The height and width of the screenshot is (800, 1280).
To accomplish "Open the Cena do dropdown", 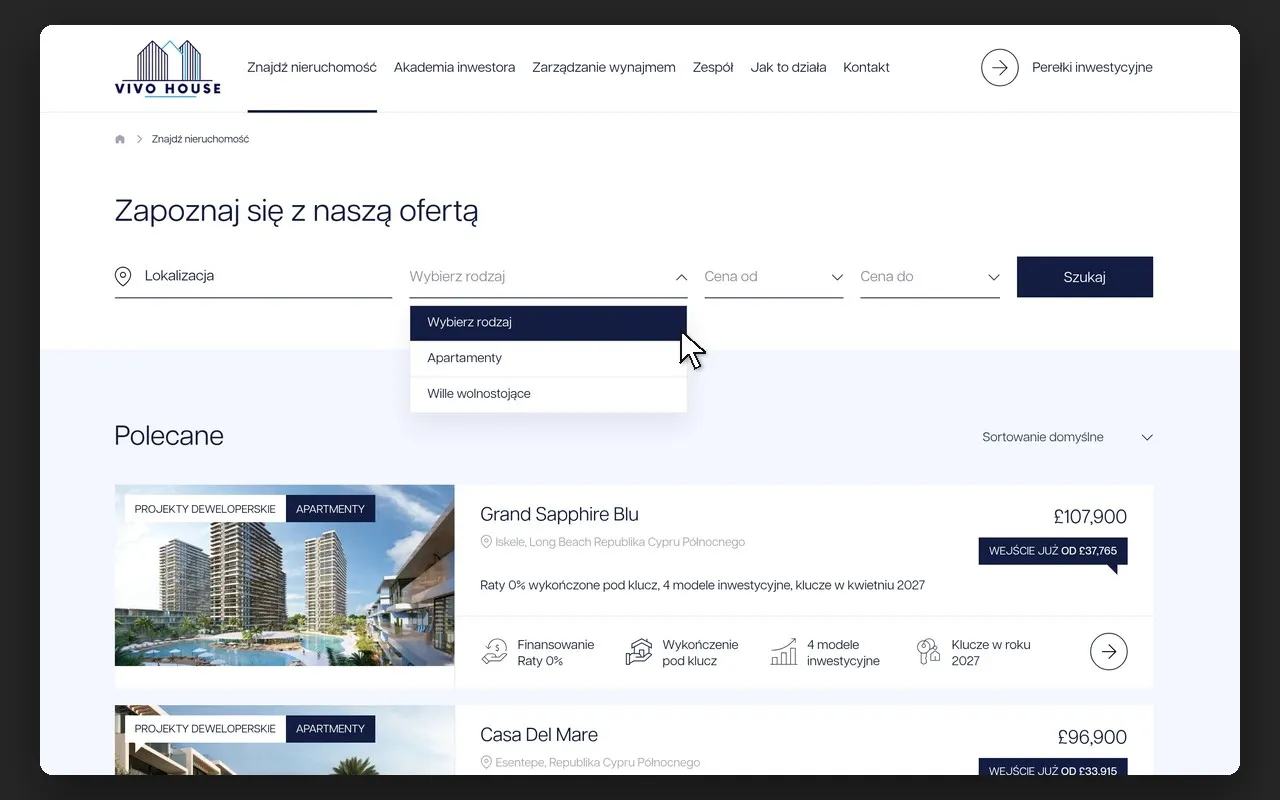I will [x=930, y=277].
